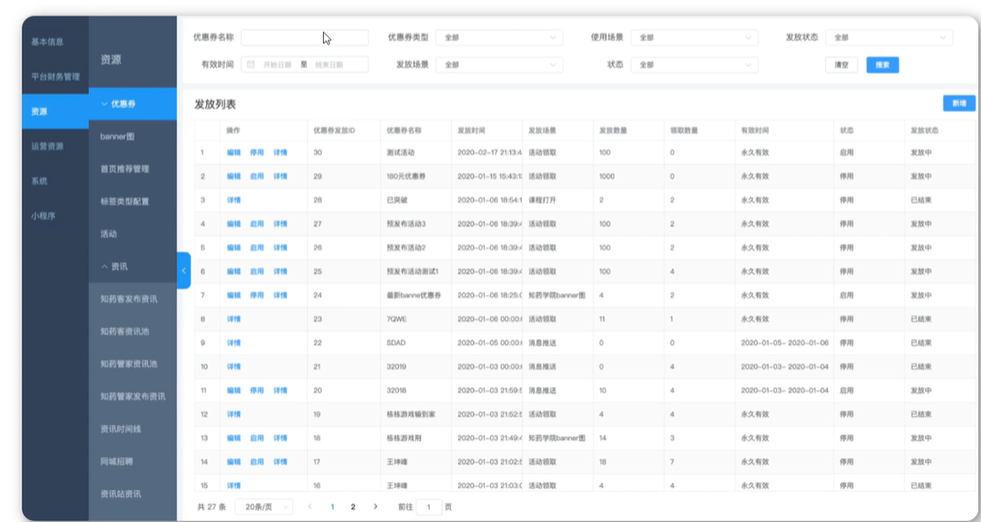Screen dimensions: 981x522
Task: Open the 发放场景 filter dropdown
Action: (x=499, y=64)
